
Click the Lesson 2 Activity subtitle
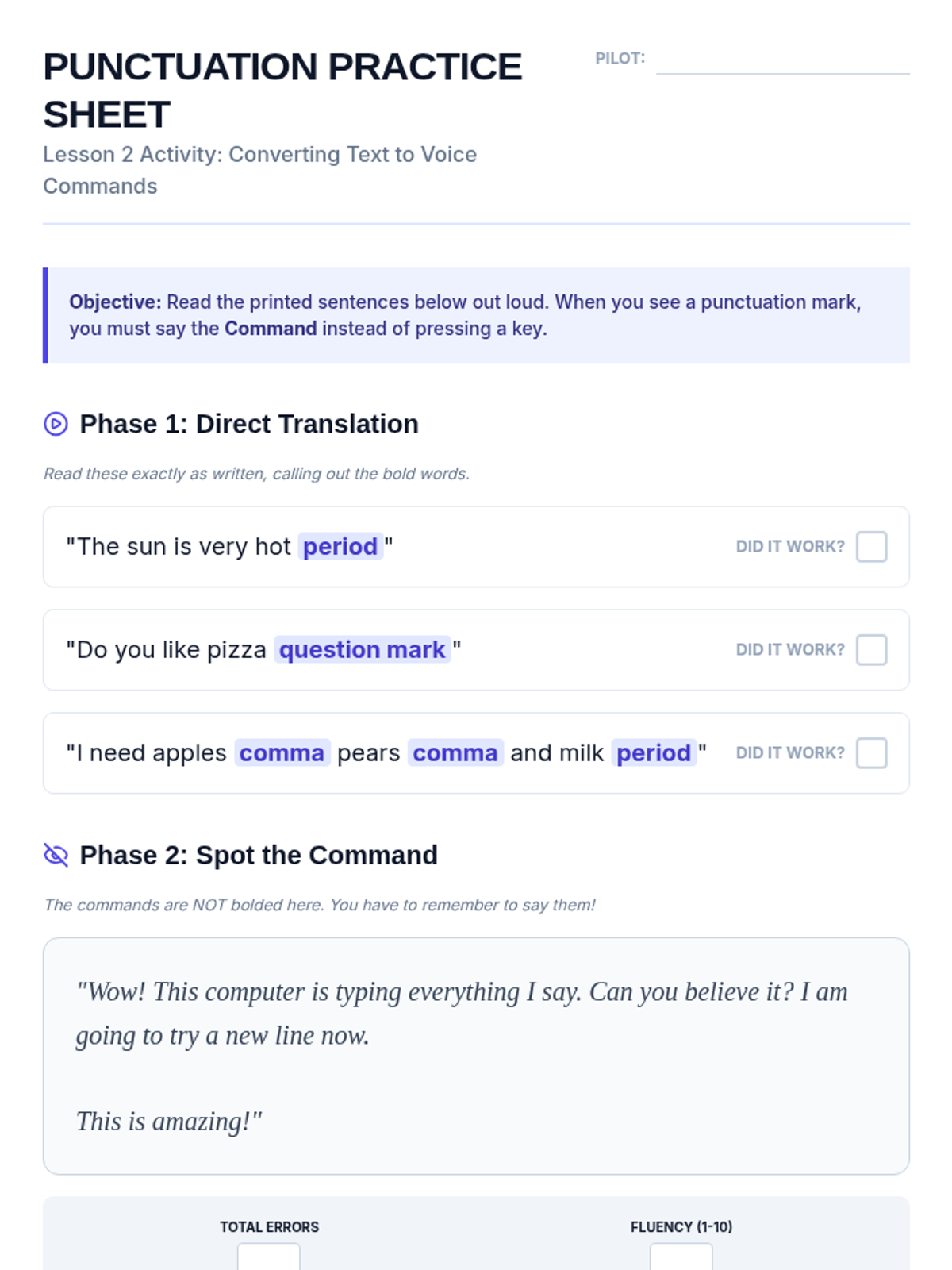(x=259, y=170)
